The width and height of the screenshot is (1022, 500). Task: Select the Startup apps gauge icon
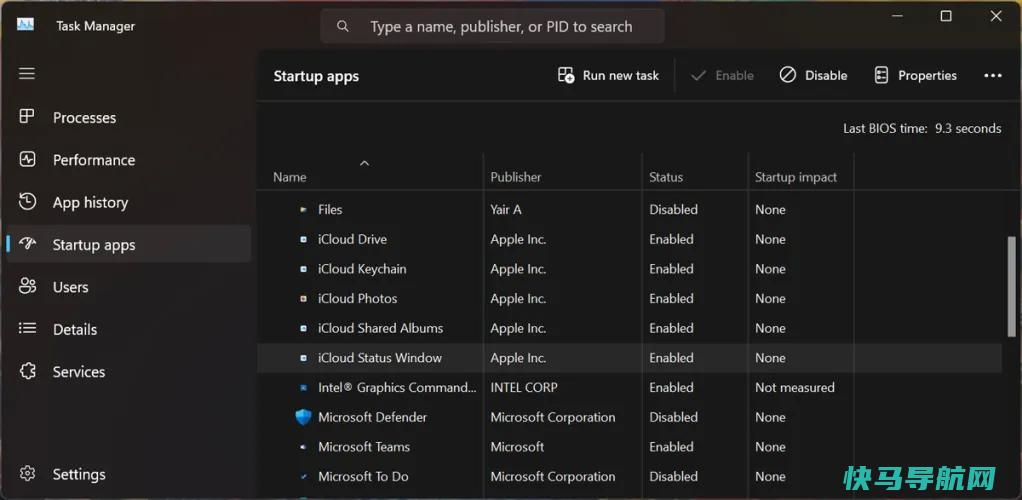(x=27, y=244)
